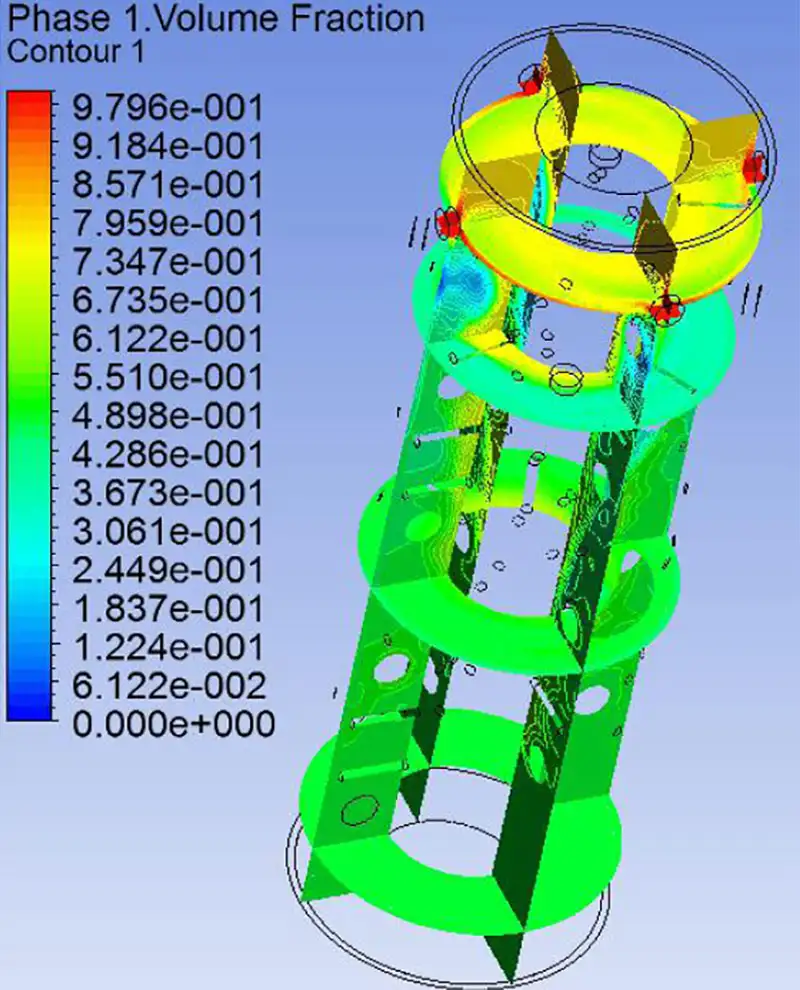Viewport: 800px width, 990px height.
Task: Pick the legend value 3.673e-001
Action: tap(167, 493)
